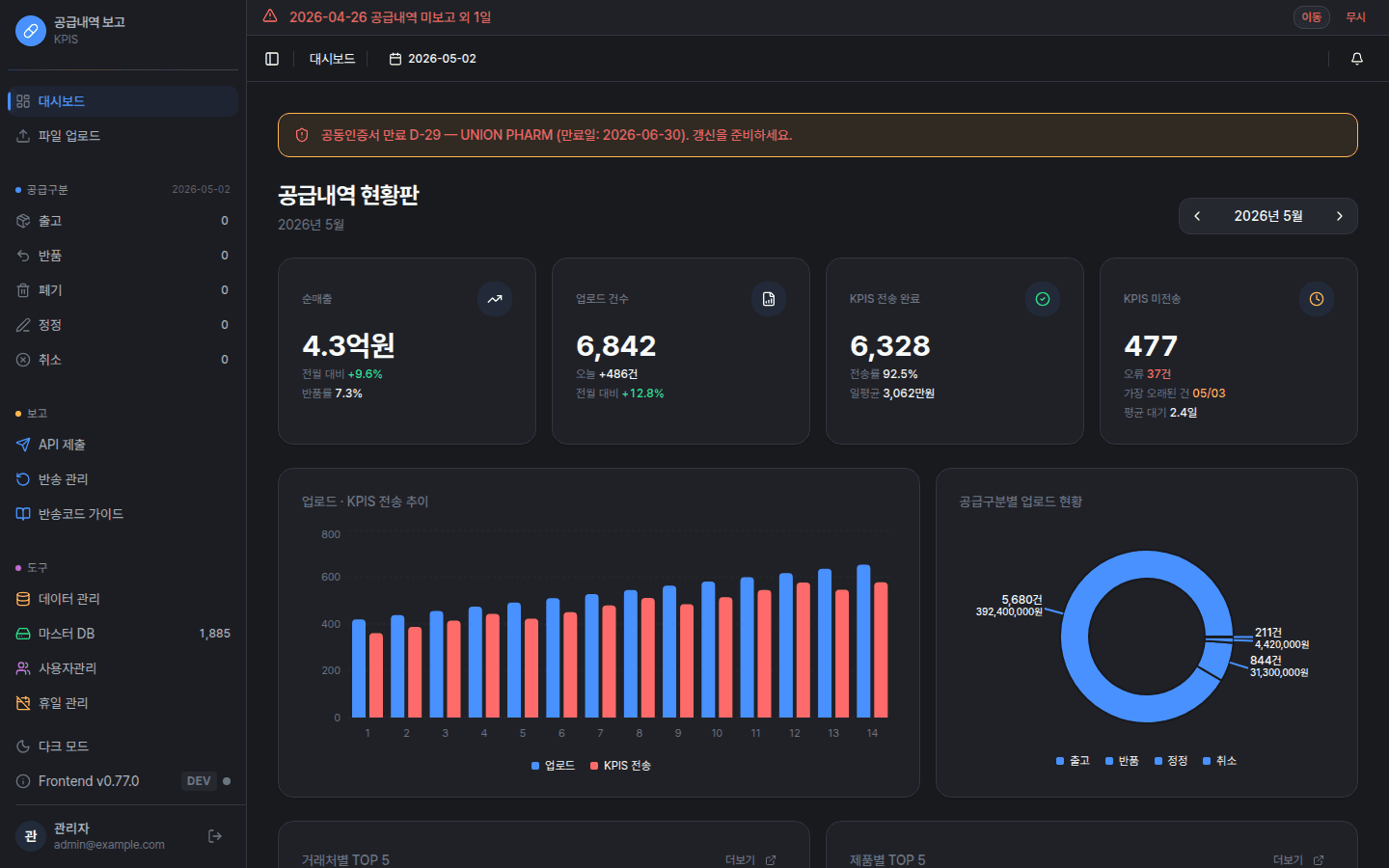Image resolution: width=1389 pixels, height=868 pixels.
Task: Click the Frontend v0.77.0 info icon
Action: pyautogui.click(x=23, y=781)
